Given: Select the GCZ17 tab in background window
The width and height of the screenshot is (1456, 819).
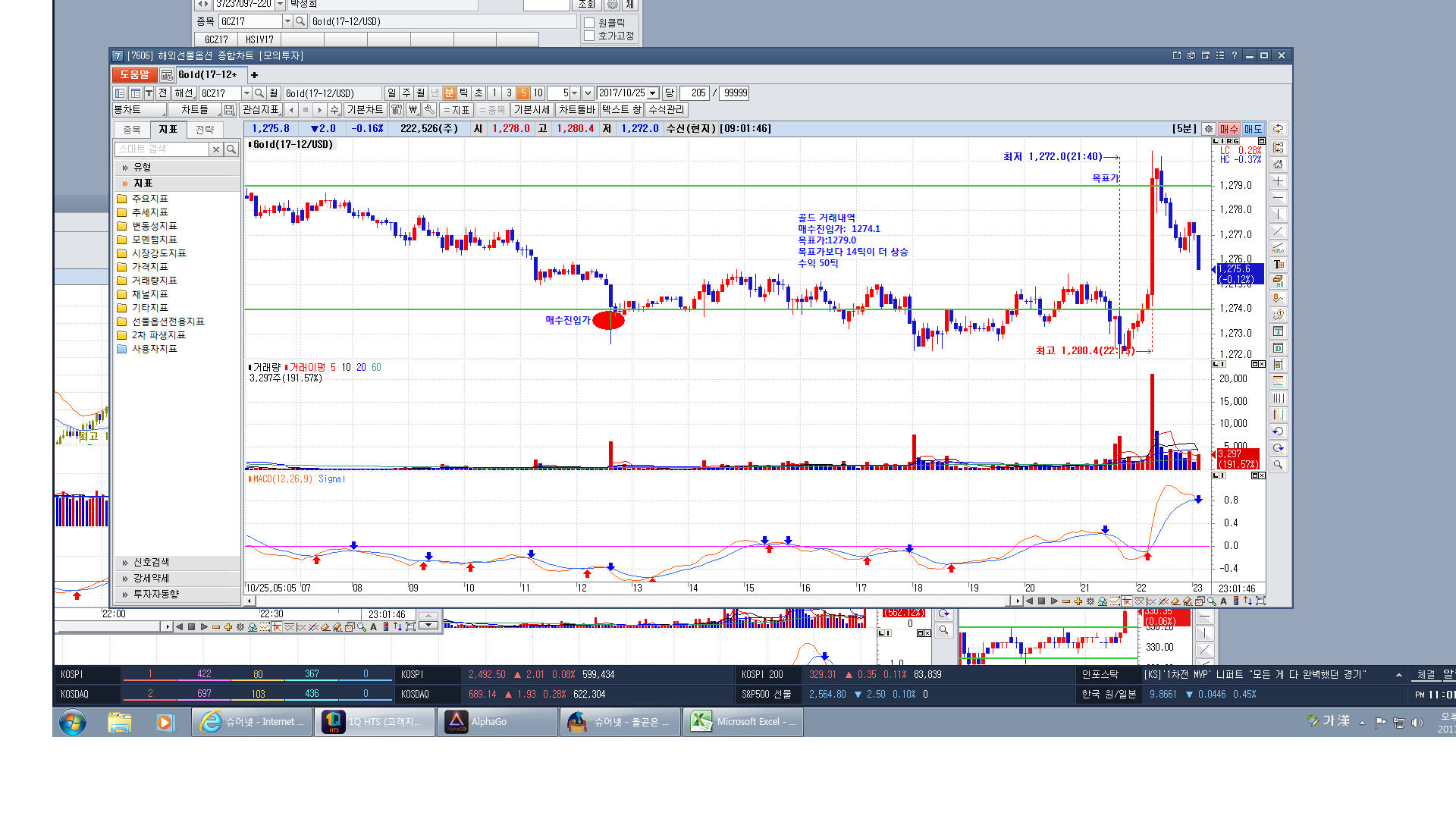Looking at the screenshot, I should coord(216,39).
